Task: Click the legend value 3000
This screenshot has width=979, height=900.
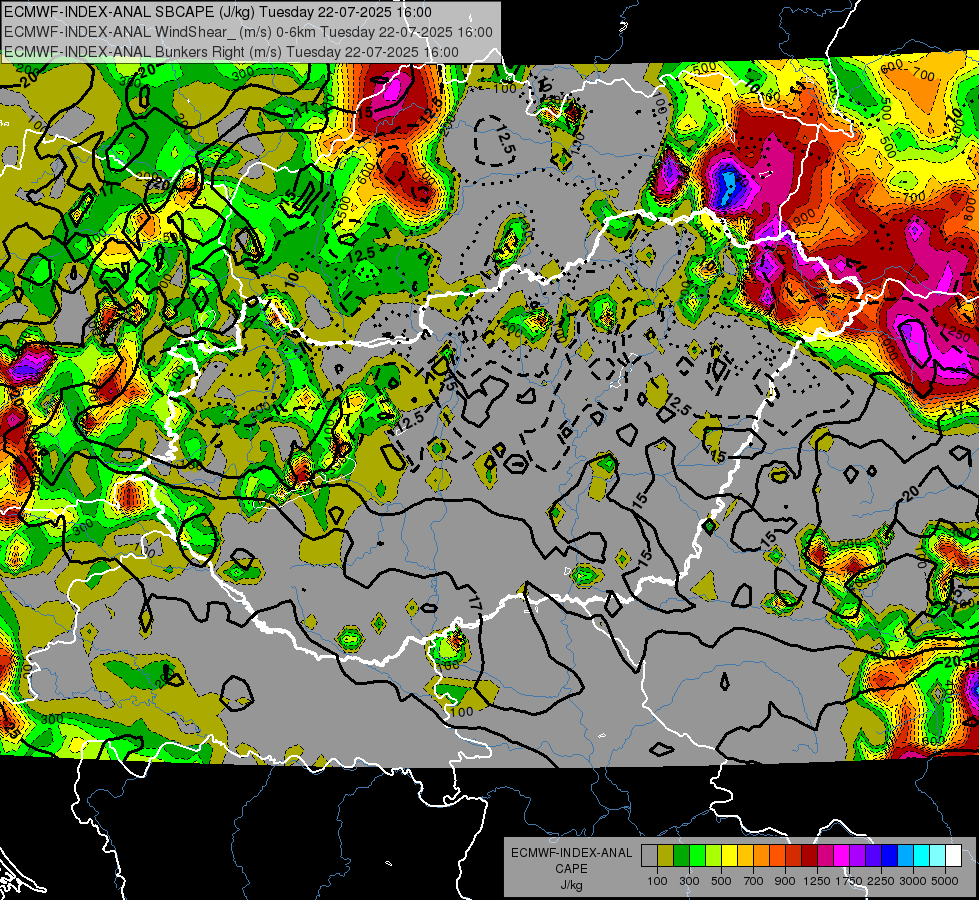Action: click(913, 881)
